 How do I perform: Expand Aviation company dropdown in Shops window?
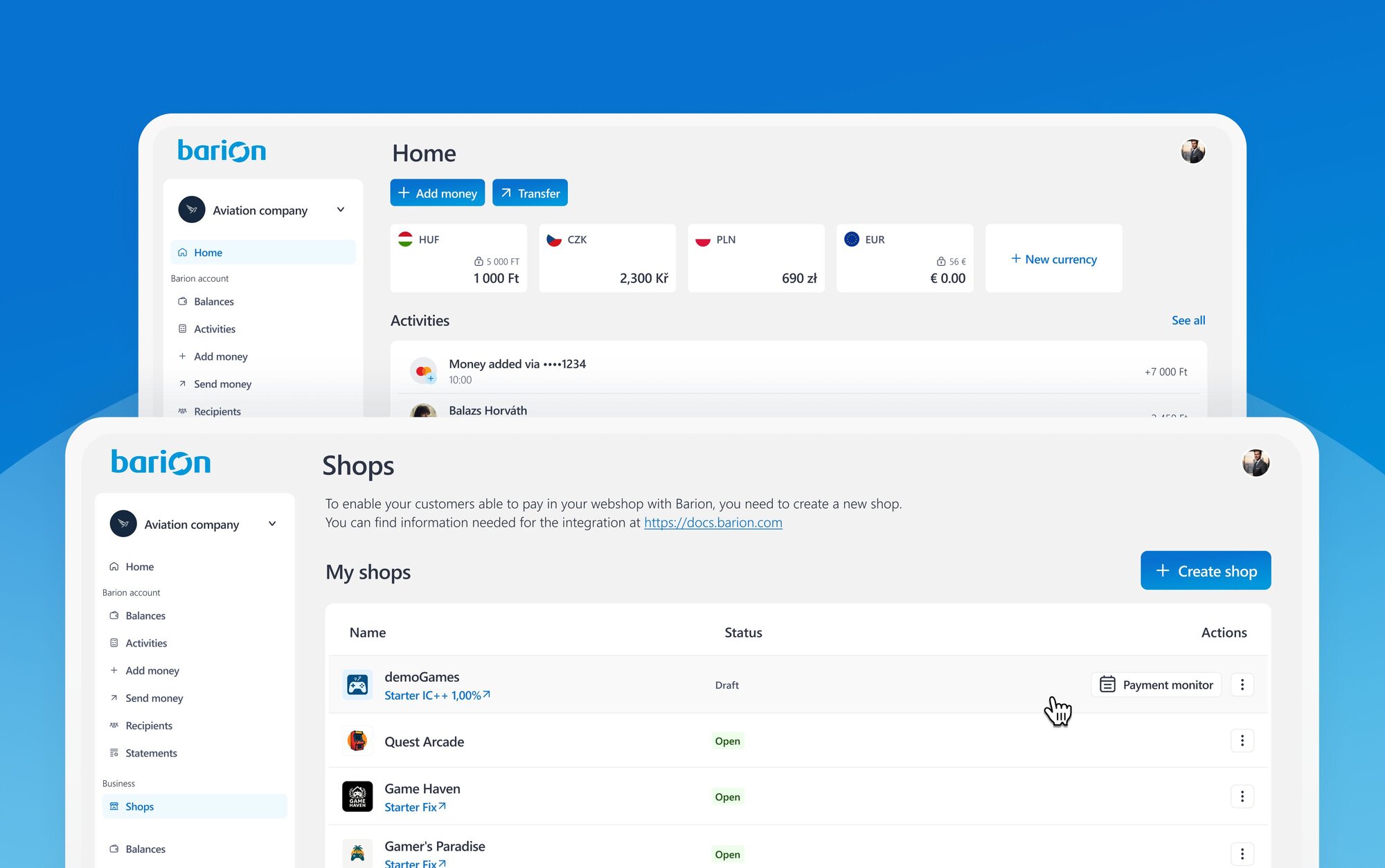pyautogui.click(x=272, y=524)
